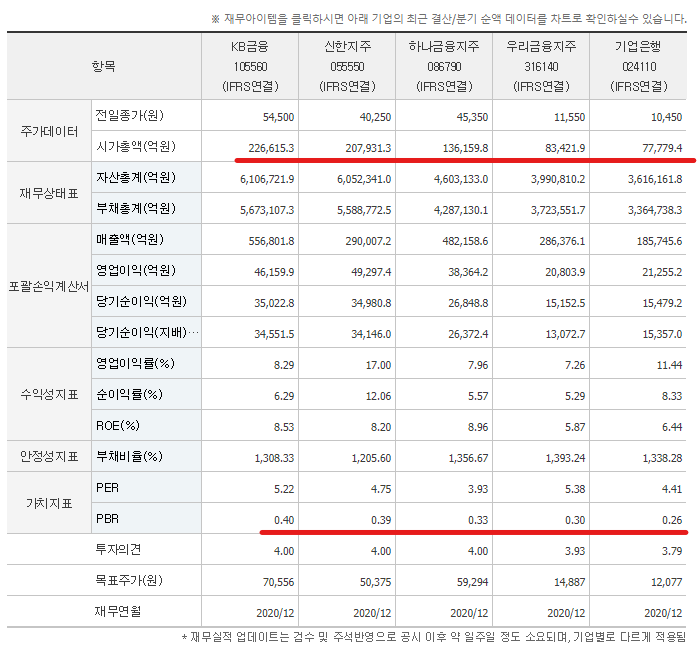Click PBR value 0.26
Viewport: 697px width, 648px height.
(x=672, y=520)
